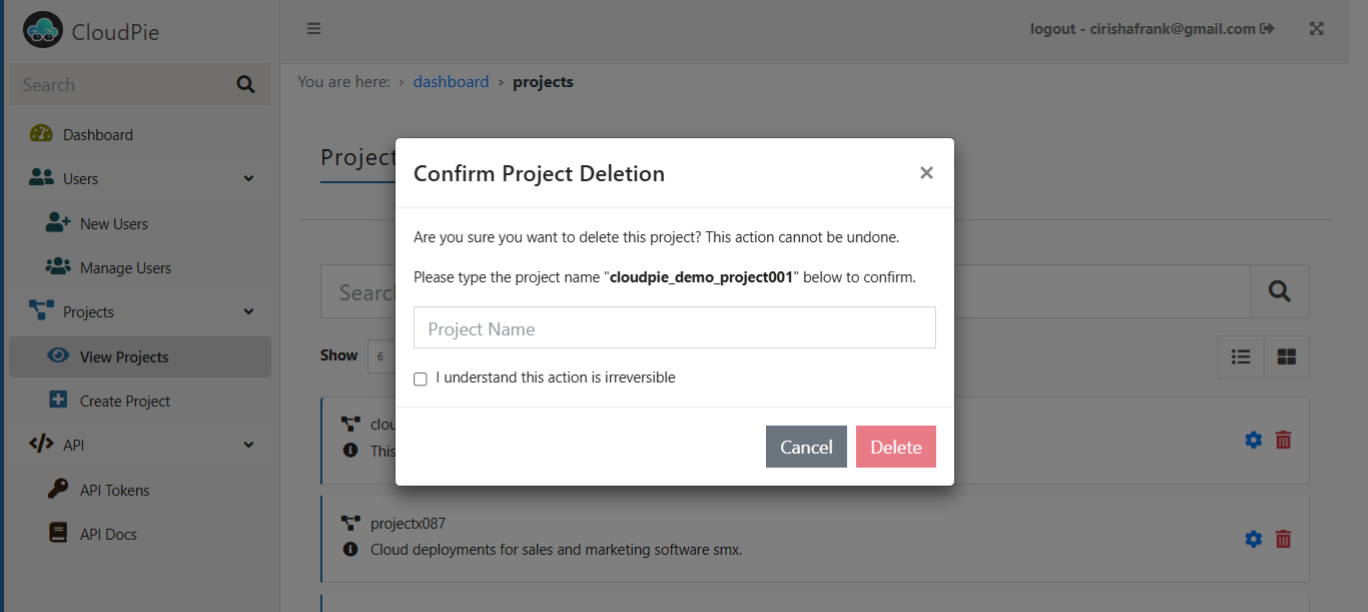Click the 'cloudpie_demo_project001' bold text
Image resolution: width=1368 pixels, height=612 pixels.
(701, 277)
